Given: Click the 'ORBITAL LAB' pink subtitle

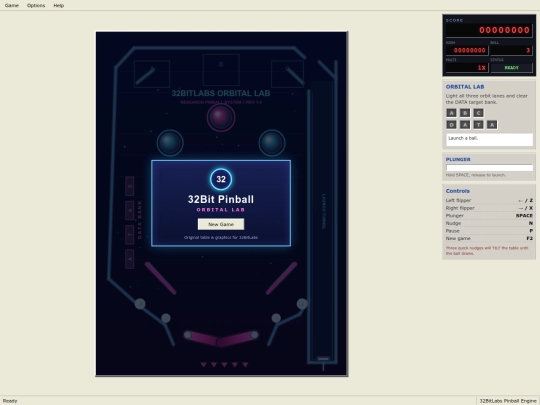Looking at the screenshot, I should coord(221,210).
